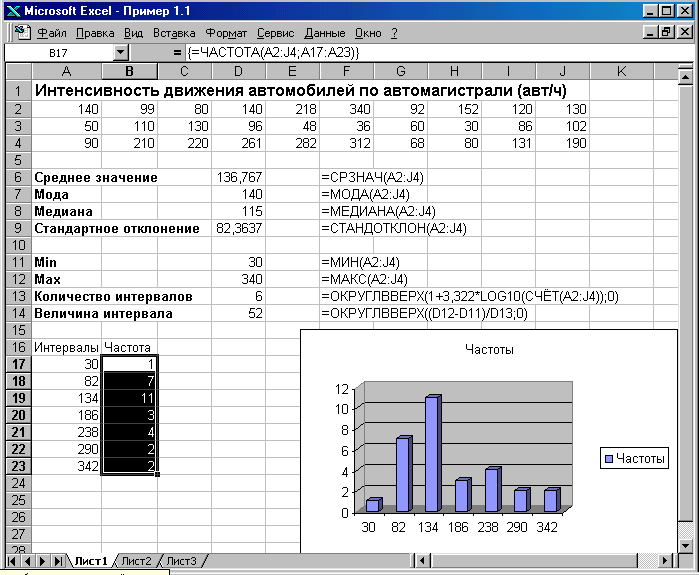Open the Вставка menu
This screenshot has width=699, height=575.
(174, 33)
